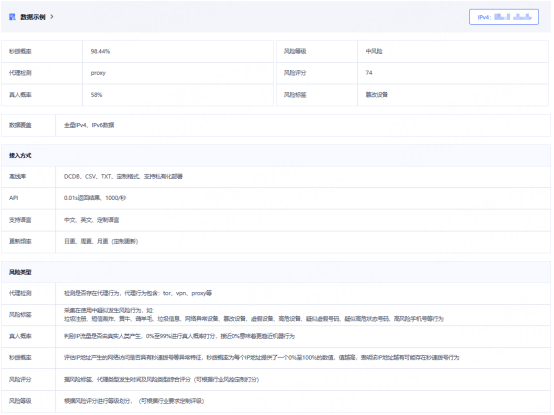Select the risk score 74 cell
Image resolution: width=554 pixels, height=415 pixels.
click(x=453, y=73)
